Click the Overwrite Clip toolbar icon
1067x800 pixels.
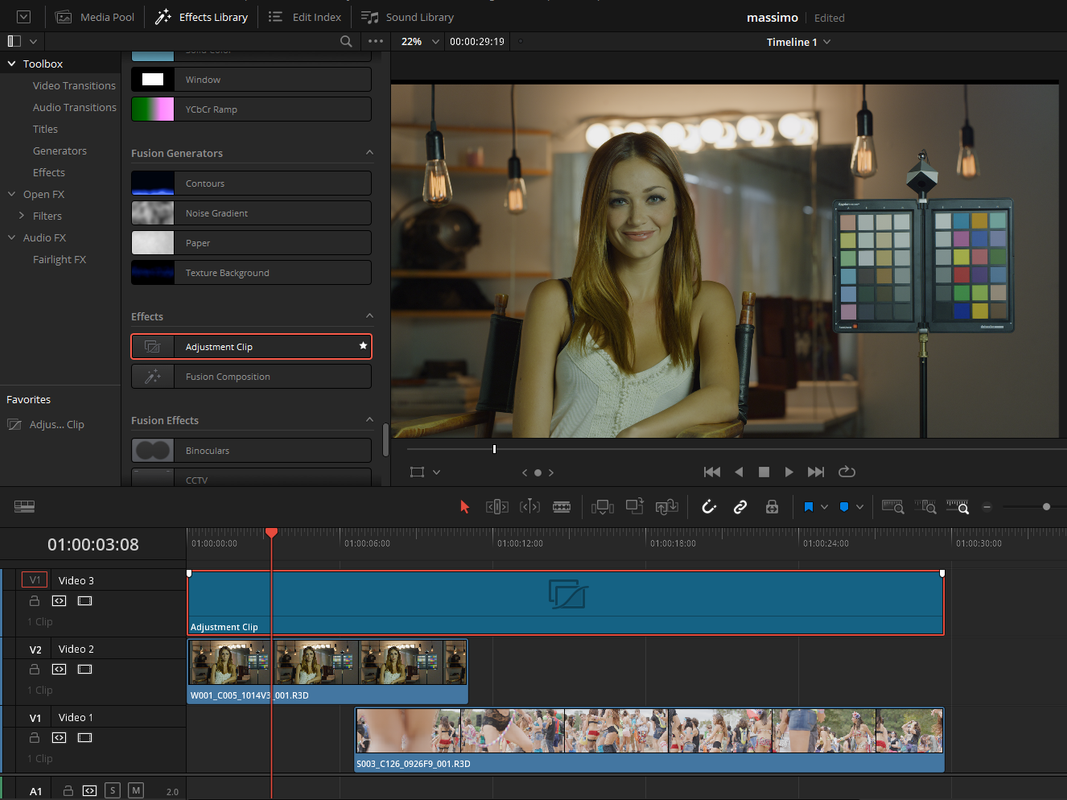point(634,506)
